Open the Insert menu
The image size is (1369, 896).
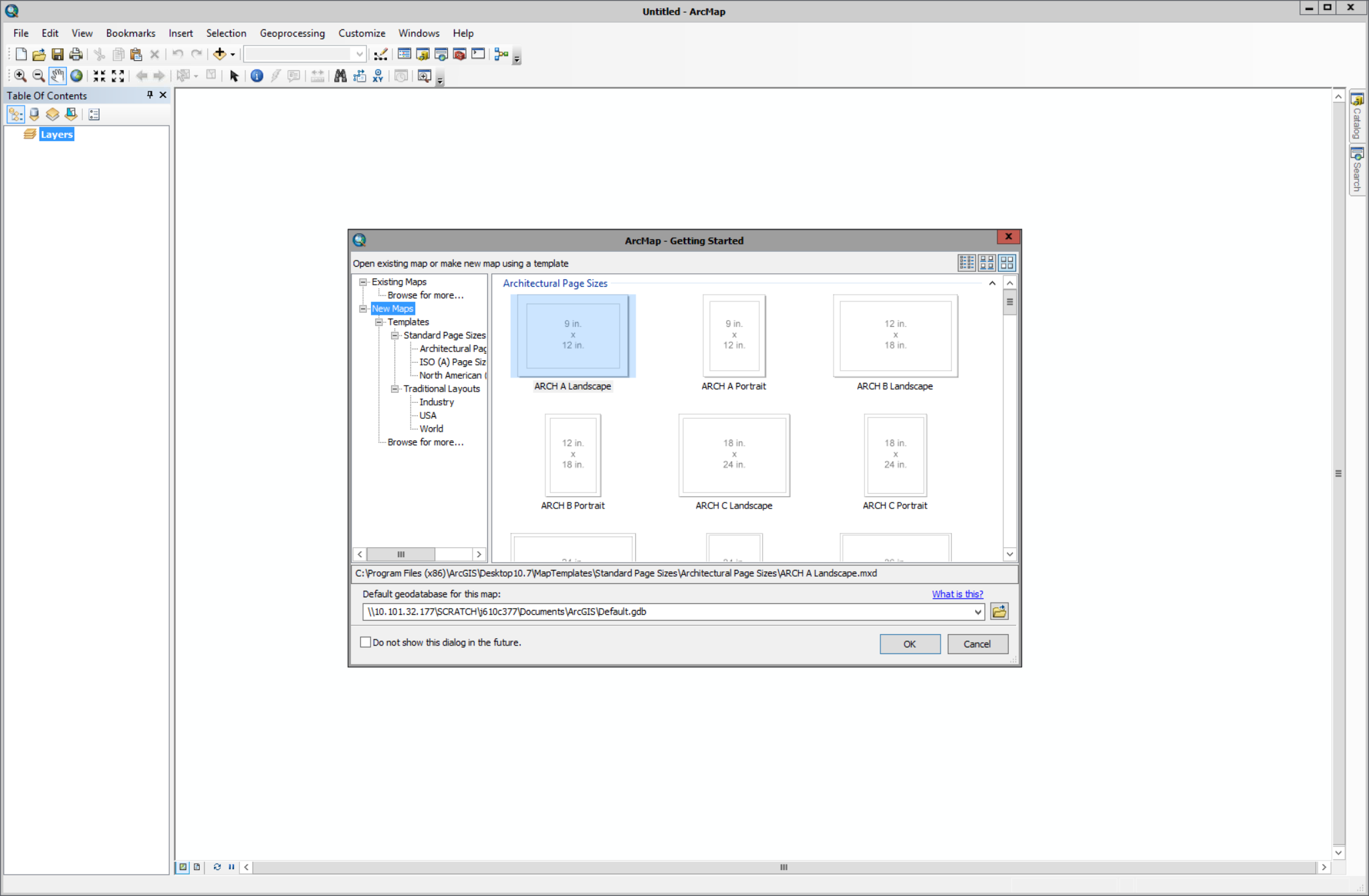pyautogui.click(x=180, y=33)
